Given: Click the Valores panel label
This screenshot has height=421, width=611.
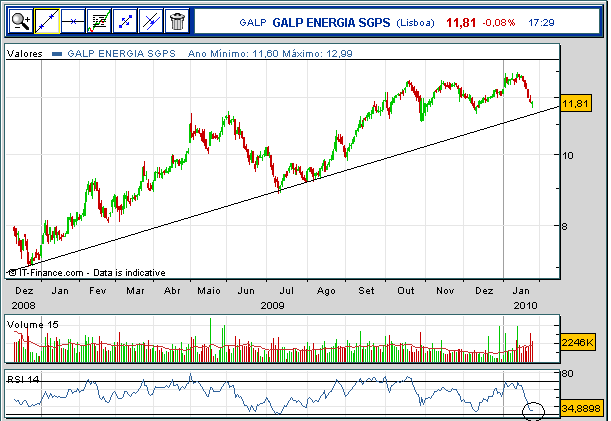Looking at the screenshot, I should point(25,53).
